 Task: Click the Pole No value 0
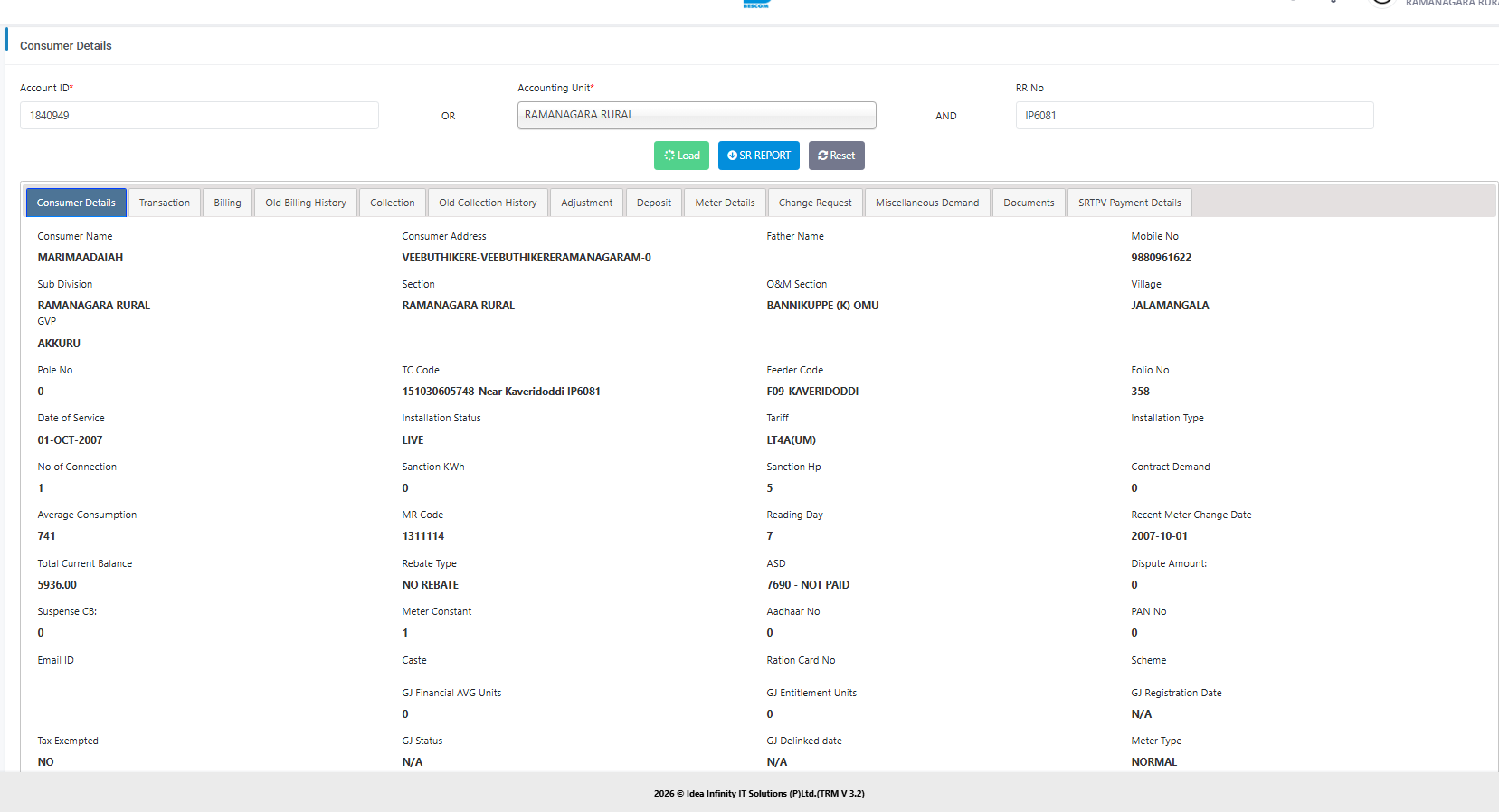(x=41, y=392)
